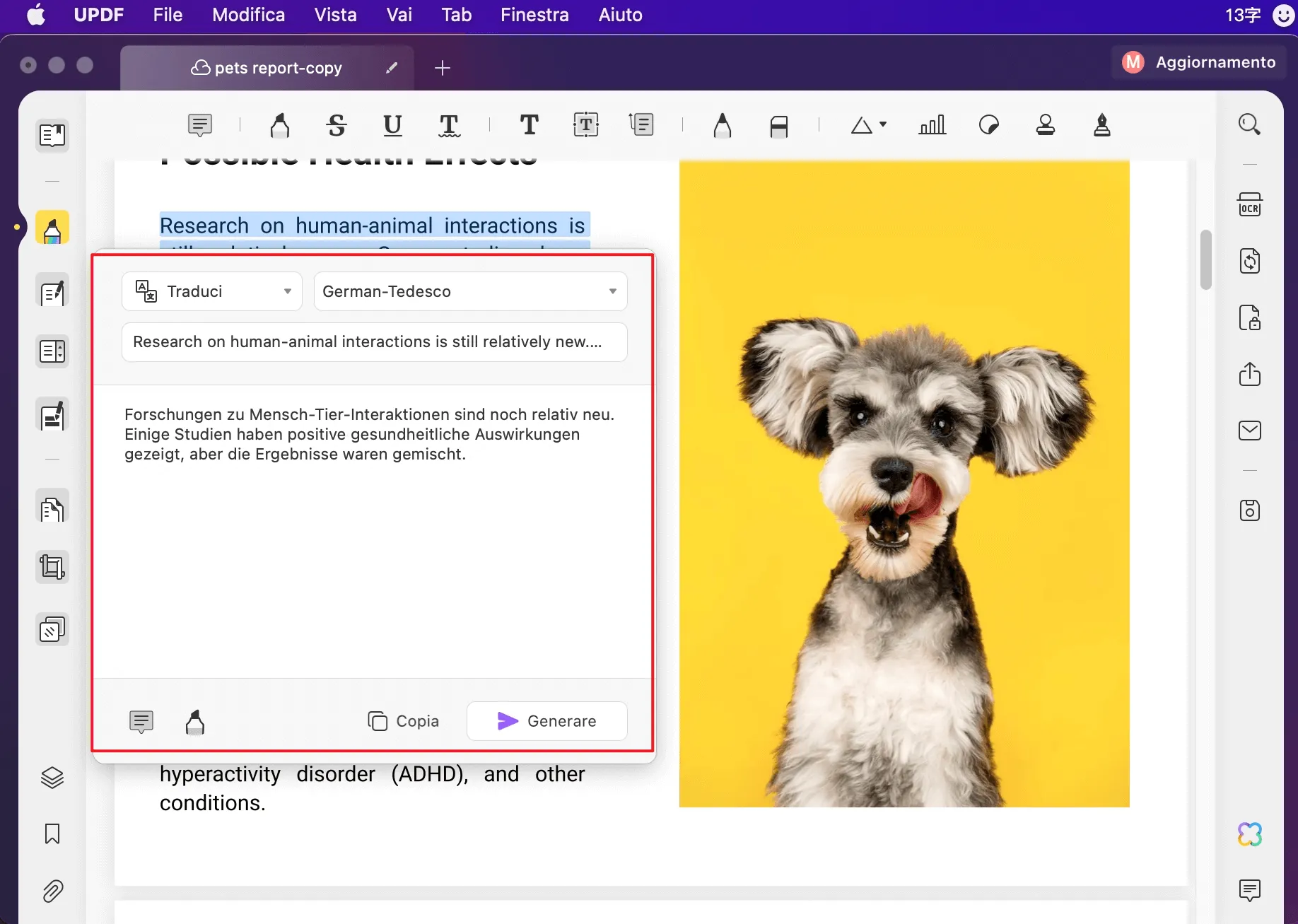This screenshot has width=1298, height=924.
Task: Select the squiggly underline tool
Action: tap(449, 125)
